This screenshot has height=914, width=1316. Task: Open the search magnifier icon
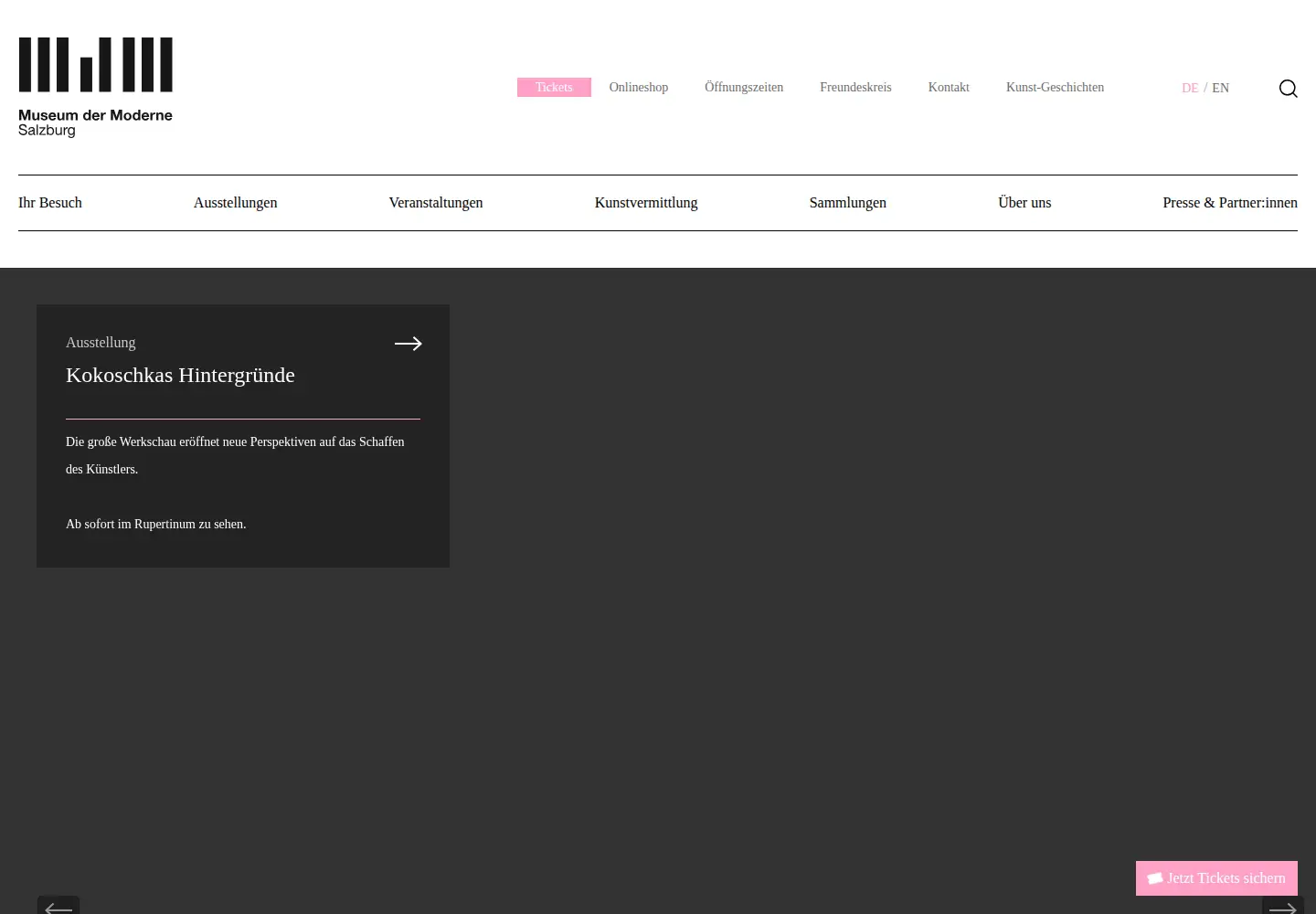tap(1288, 88)
